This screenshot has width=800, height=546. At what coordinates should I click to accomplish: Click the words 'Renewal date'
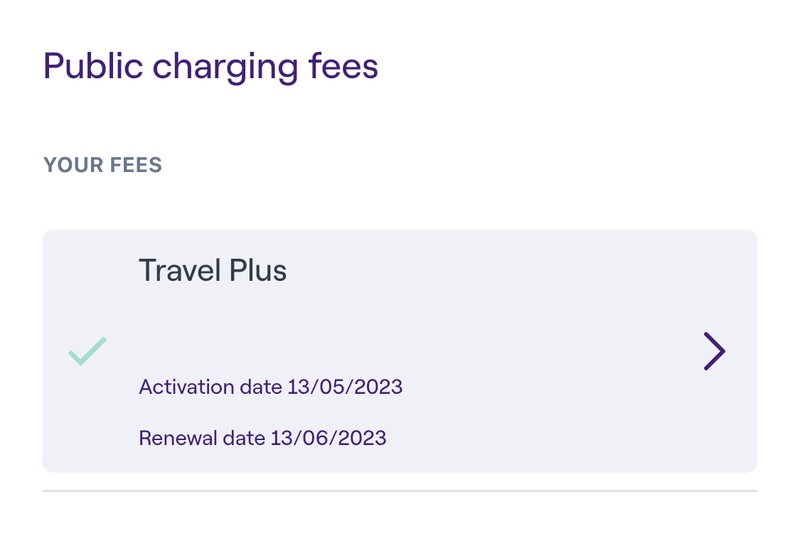pyautogui.click(x=201, y=438)
